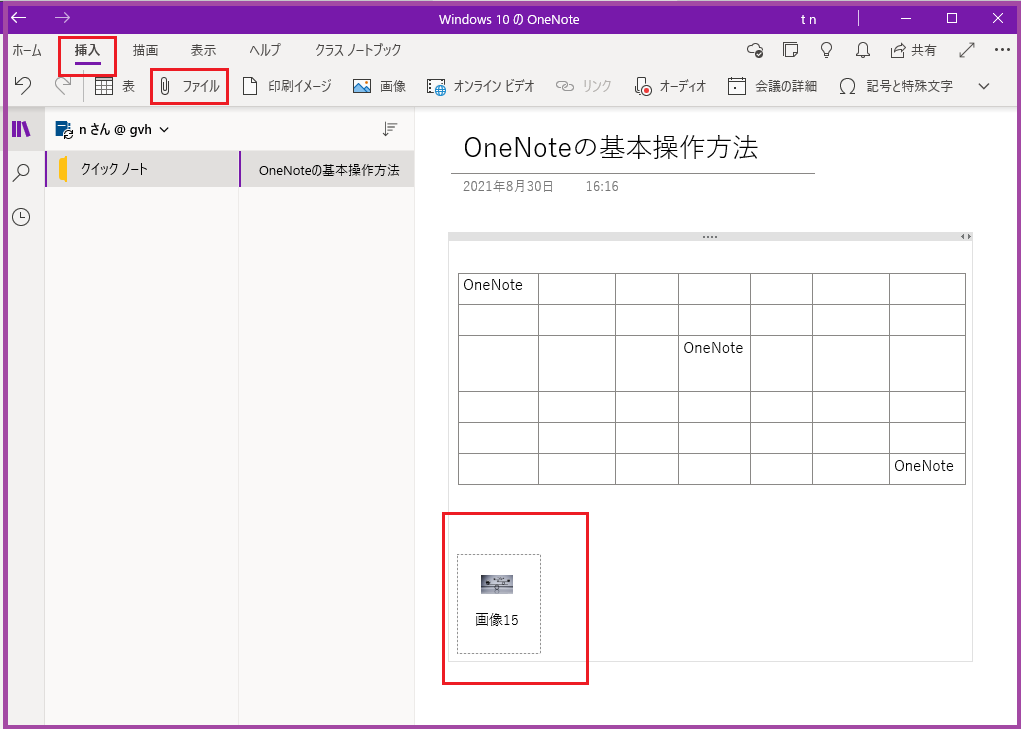
Task: Expand the notebook switcher for n さん @ gvh
Action: pos(163,128)
